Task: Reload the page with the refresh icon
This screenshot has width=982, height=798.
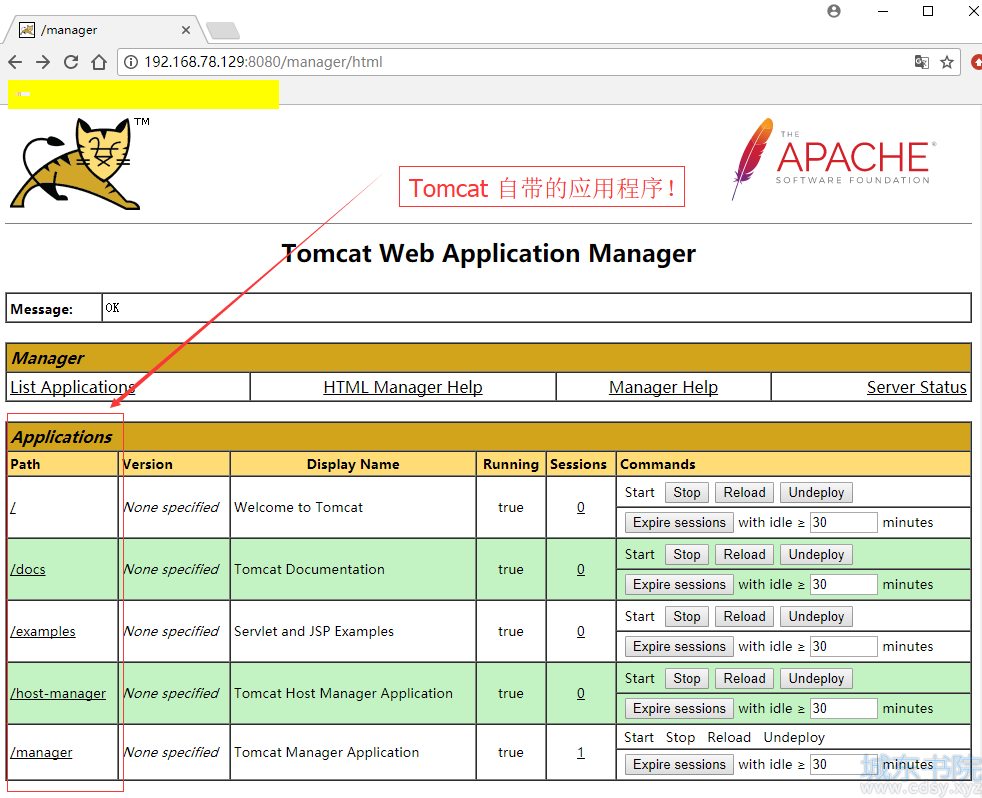Action: pyautogui.click(x=71, y=62)
